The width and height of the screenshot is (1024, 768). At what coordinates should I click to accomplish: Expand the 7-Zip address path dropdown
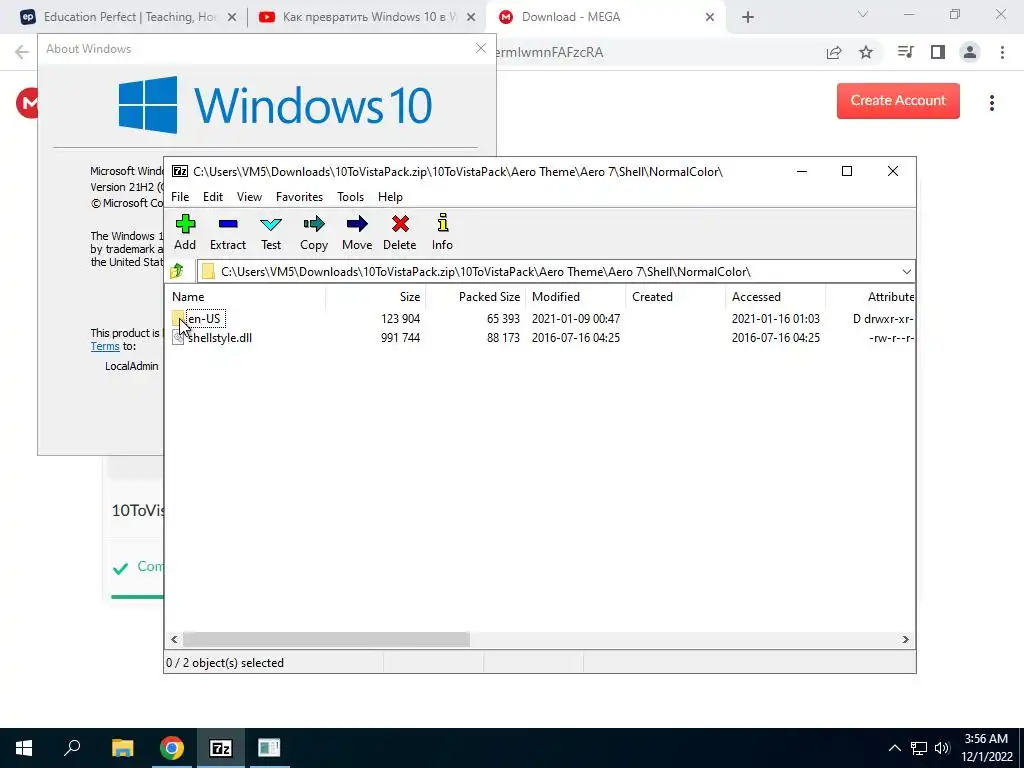coord(906,272)
